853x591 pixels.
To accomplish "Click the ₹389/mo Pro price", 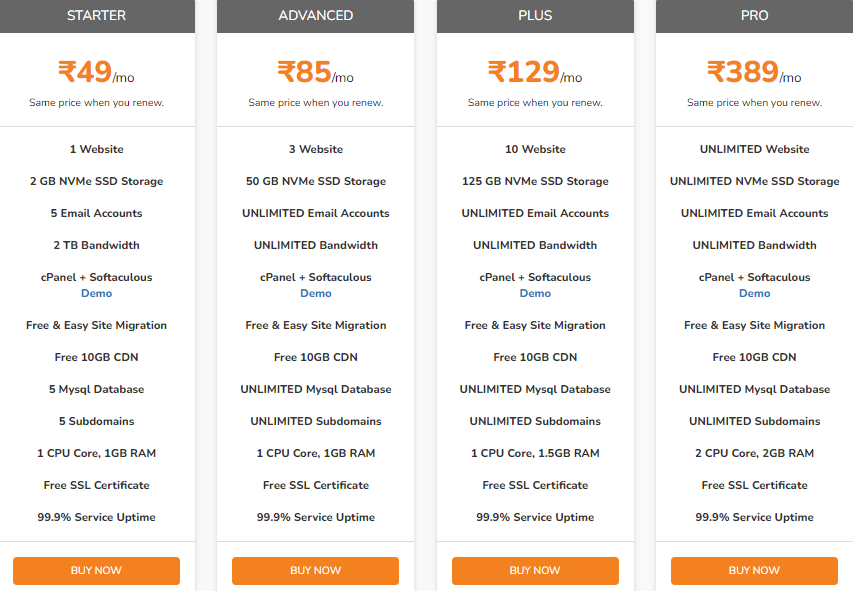I will 755,72.
